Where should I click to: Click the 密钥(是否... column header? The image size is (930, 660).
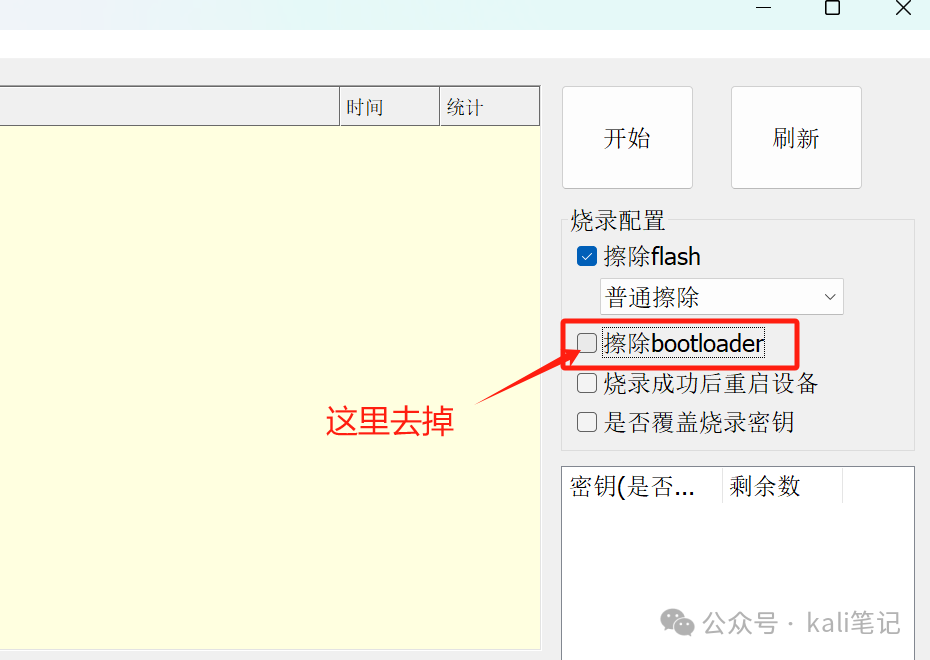642,486
